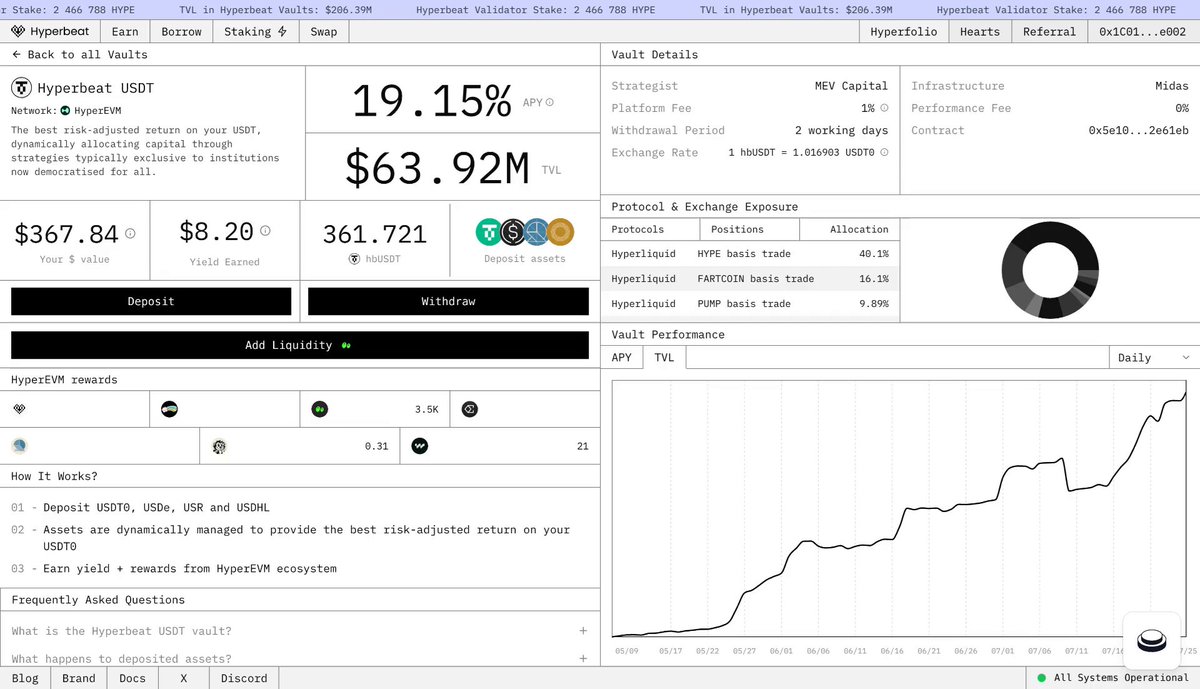Click the green systems status dot
Image resolution: width=1200 pixels, height=689 pixels.
coord(1041,678)
